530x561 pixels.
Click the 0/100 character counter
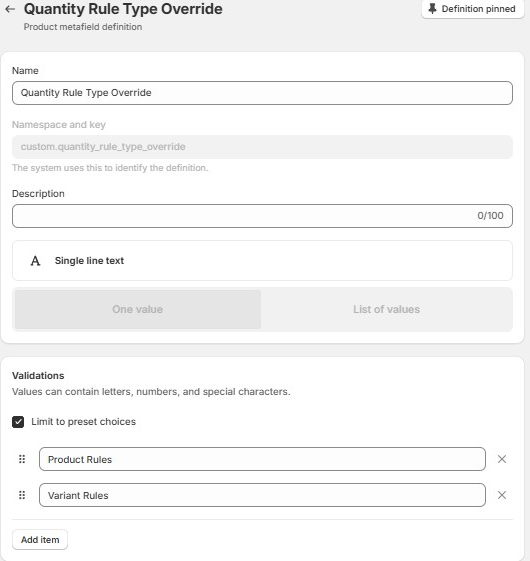tap(490, 216)
